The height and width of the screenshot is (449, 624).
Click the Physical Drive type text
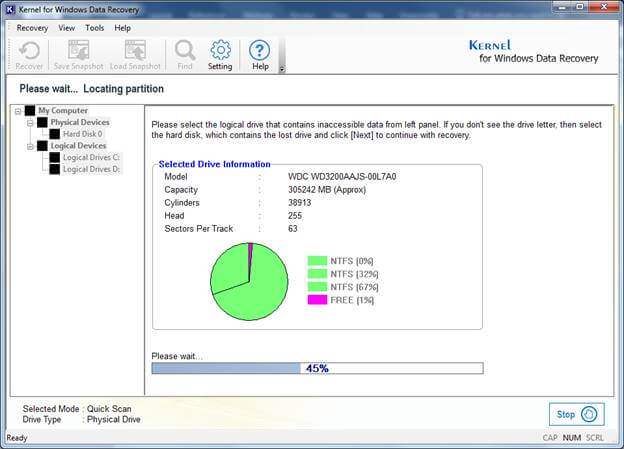113,420
